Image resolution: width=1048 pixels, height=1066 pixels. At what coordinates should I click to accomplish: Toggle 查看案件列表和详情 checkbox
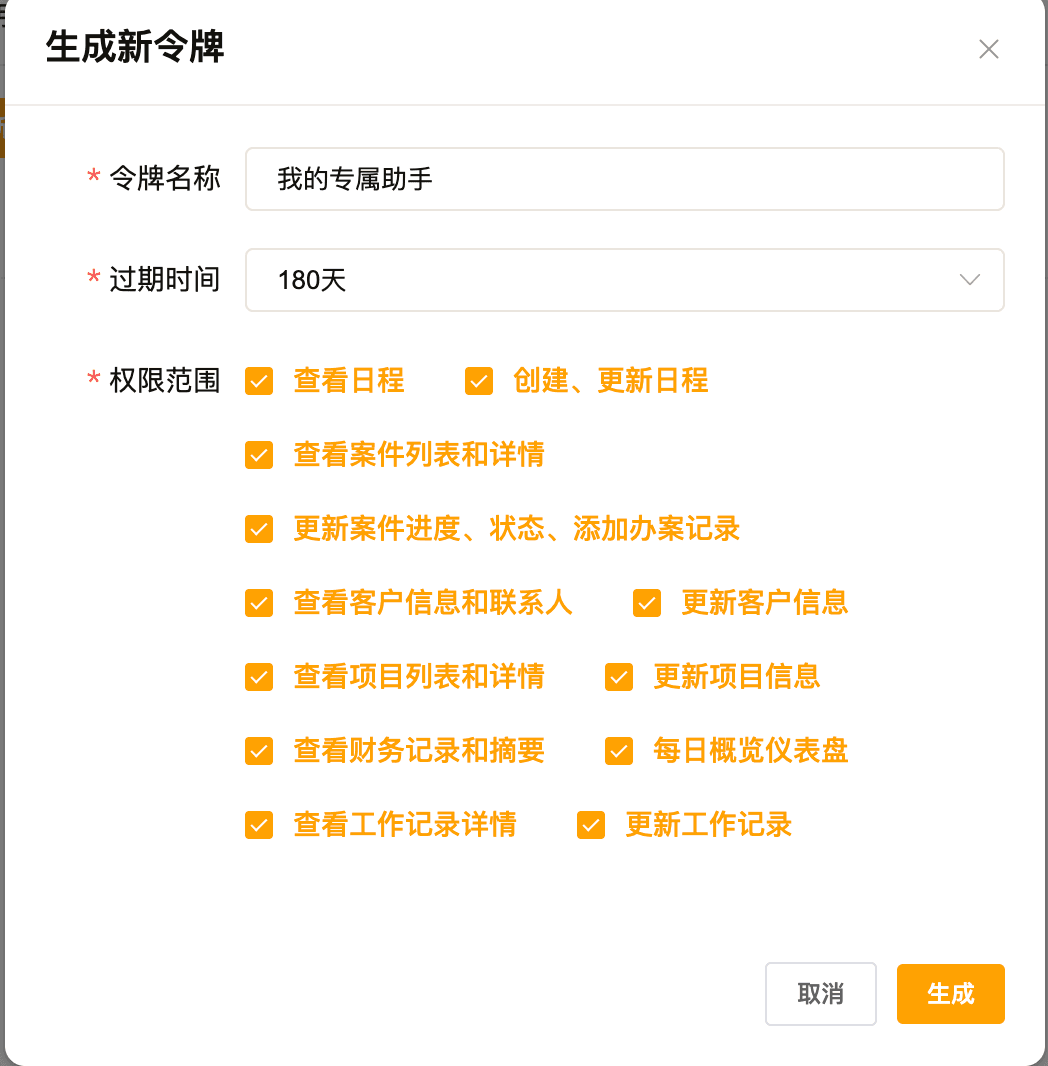259,455
